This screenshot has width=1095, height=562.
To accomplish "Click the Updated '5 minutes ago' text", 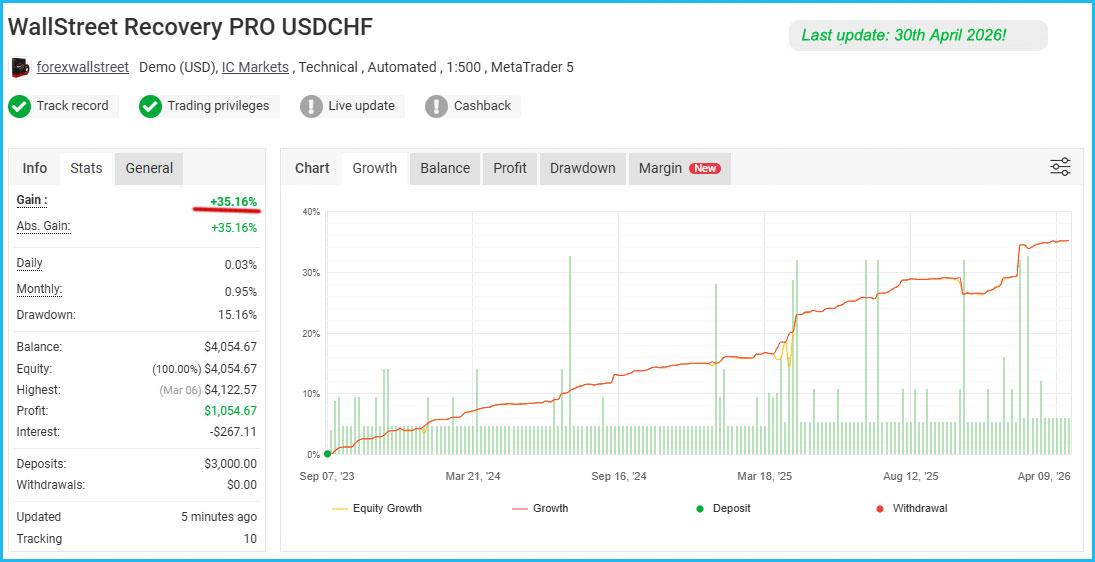I will 219,517.
